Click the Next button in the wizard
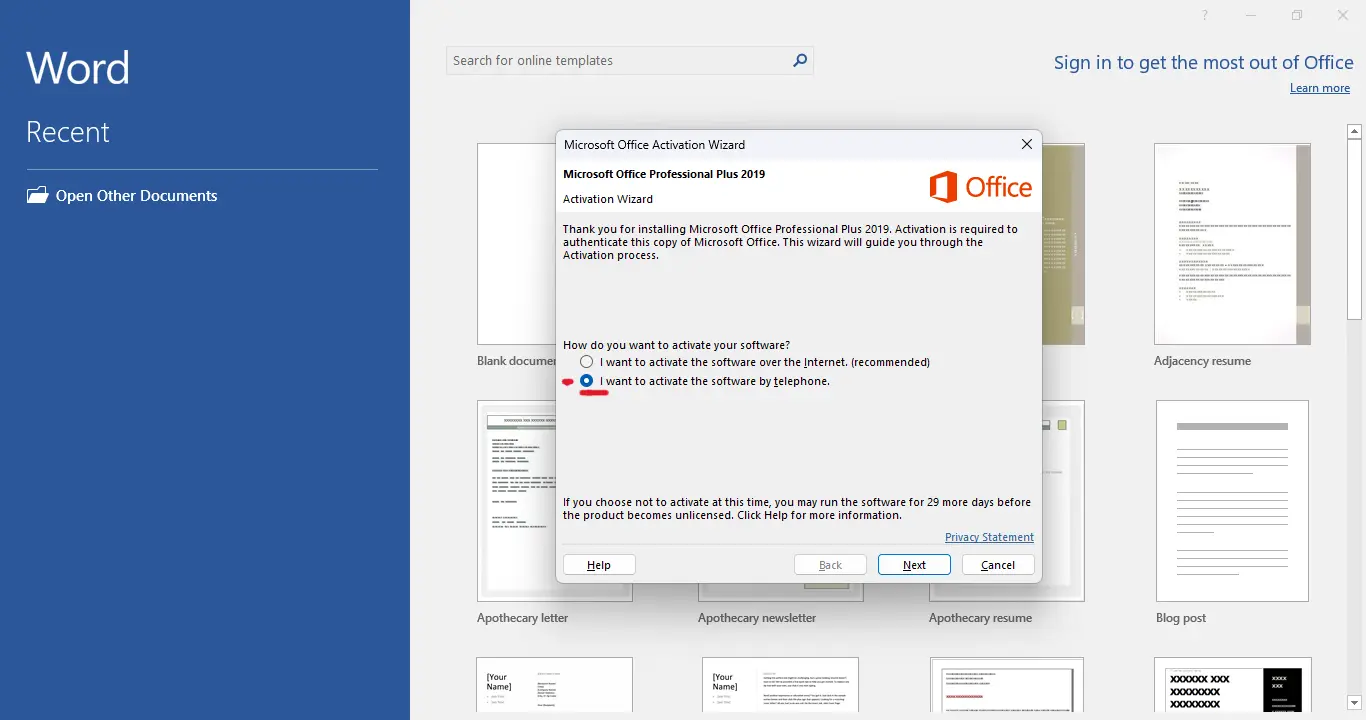The width and height of the screenshot is (1366, 720). click(x=914, y=565)
